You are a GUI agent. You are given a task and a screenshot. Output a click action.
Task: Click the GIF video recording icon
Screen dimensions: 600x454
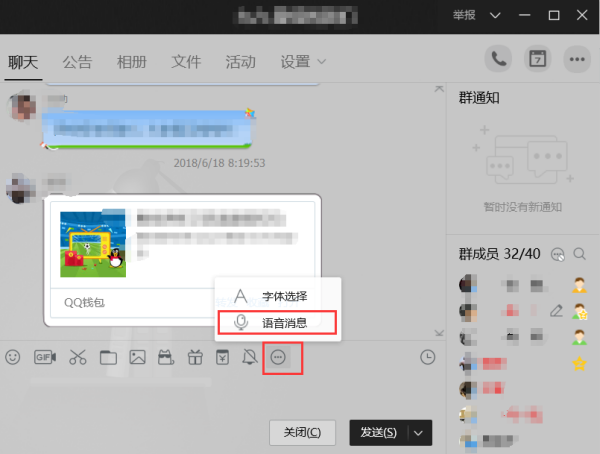point(45,357)
